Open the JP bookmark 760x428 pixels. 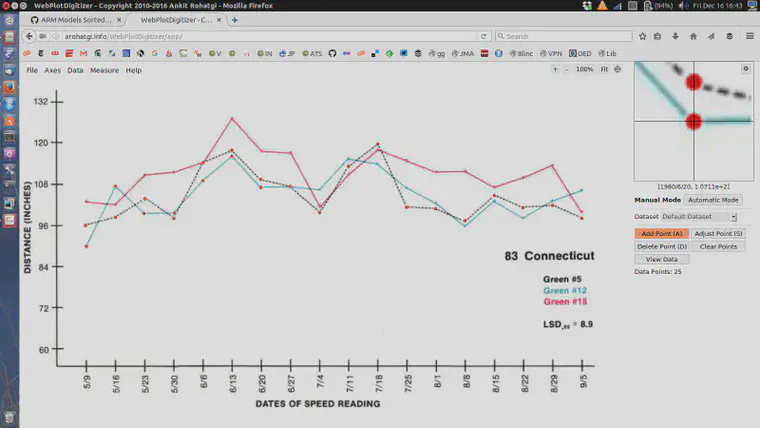click(x=287, y=53)
